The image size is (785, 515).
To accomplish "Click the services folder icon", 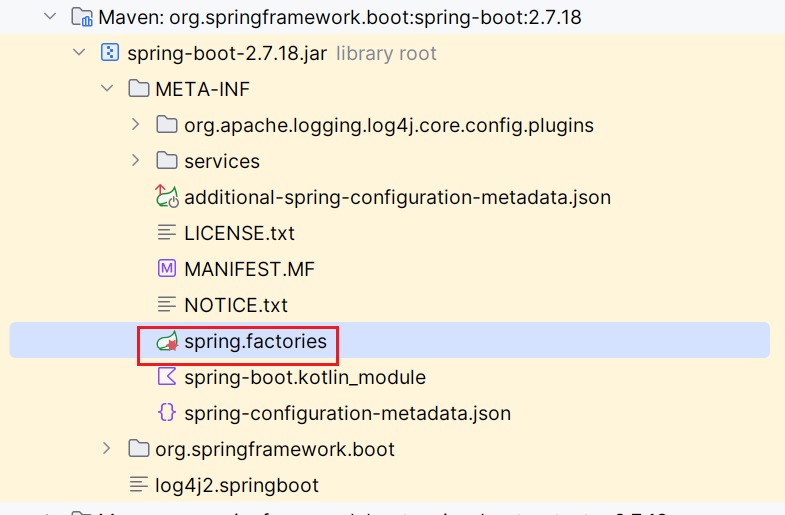I will coord(167,161).
